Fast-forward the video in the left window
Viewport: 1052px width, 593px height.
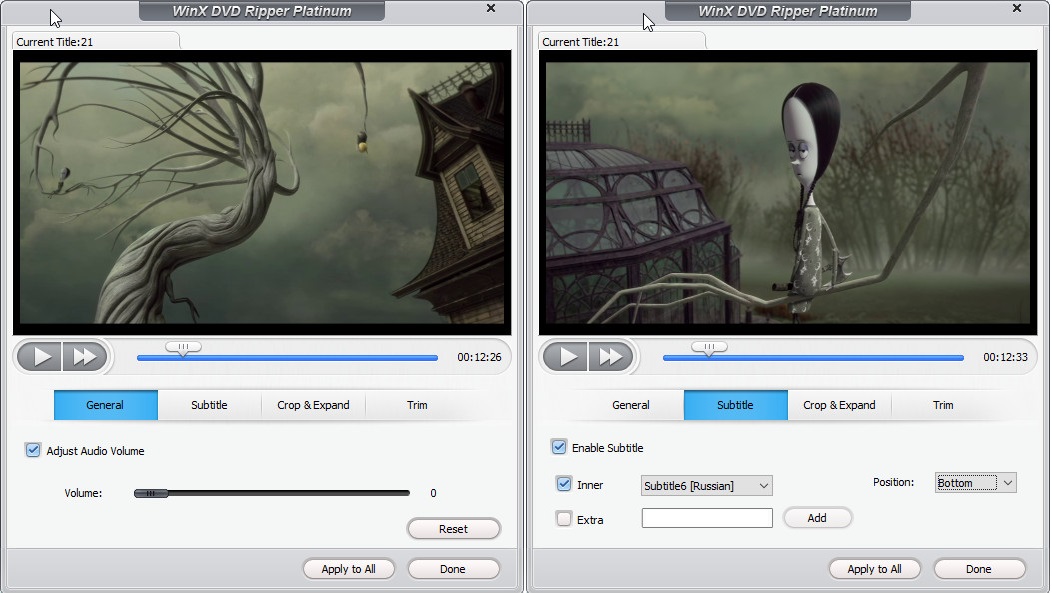pyautogui.click(x=85, y=357)
